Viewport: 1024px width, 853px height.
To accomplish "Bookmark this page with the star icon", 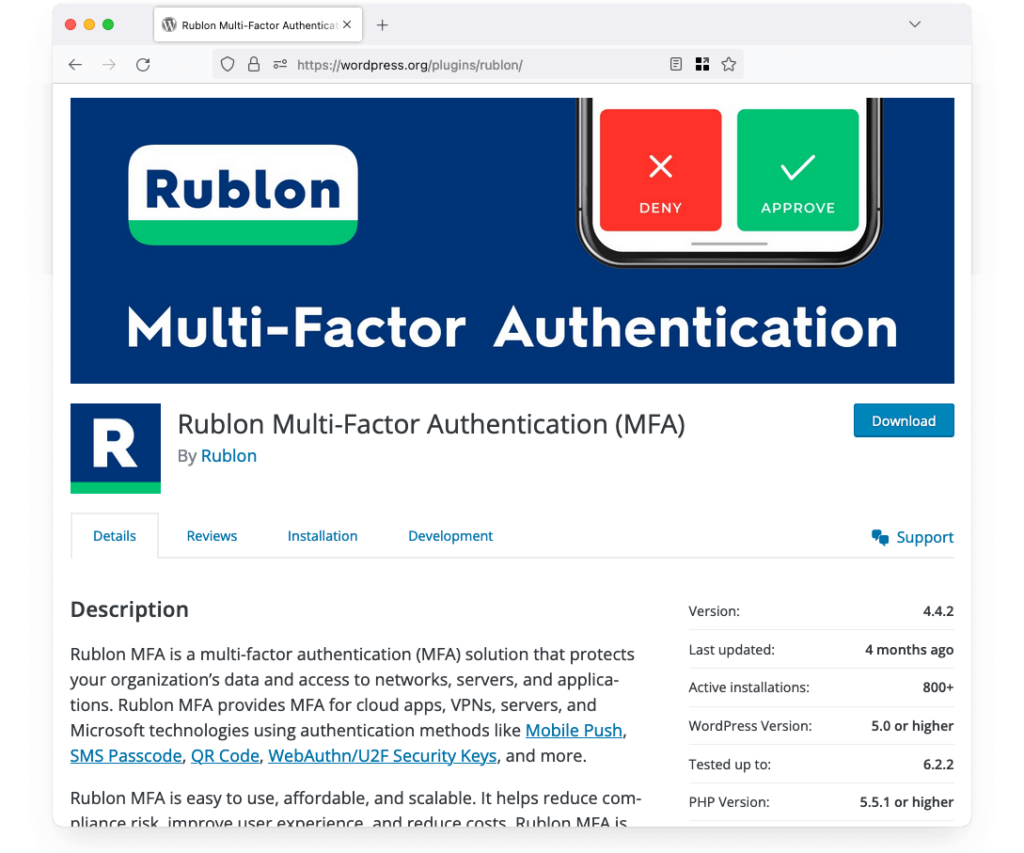I will click(x=729, y=64).
